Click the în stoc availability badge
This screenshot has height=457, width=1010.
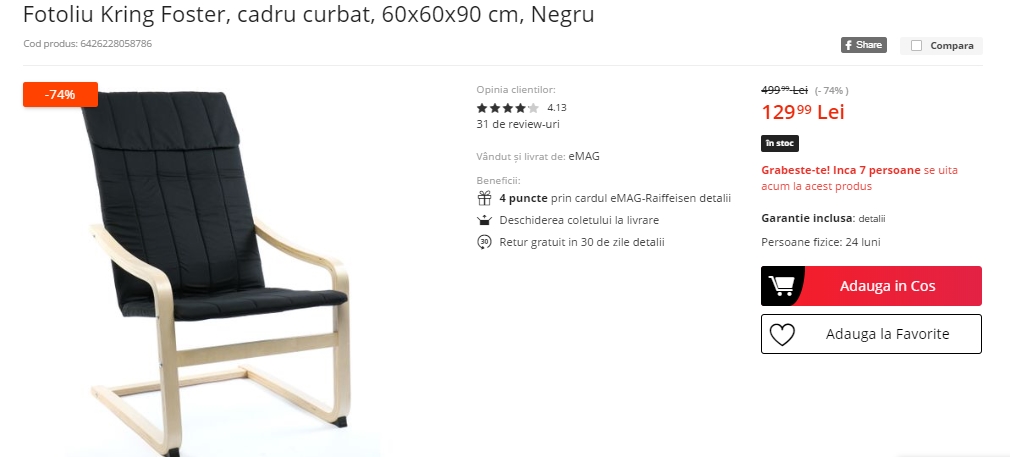(x=779, y=143)
